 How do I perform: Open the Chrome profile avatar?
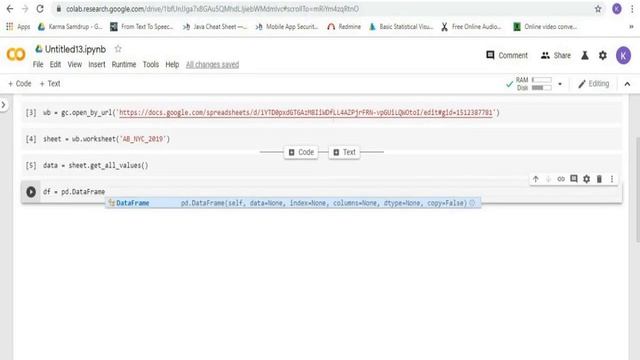pos(617,9)
